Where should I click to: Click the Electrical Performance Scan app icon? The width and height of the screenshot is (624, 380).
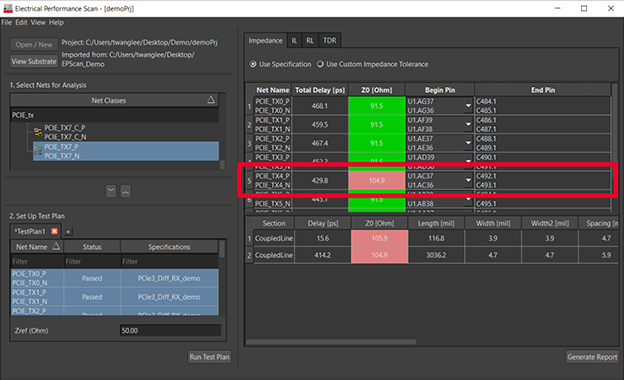click(x=8, y=8)
